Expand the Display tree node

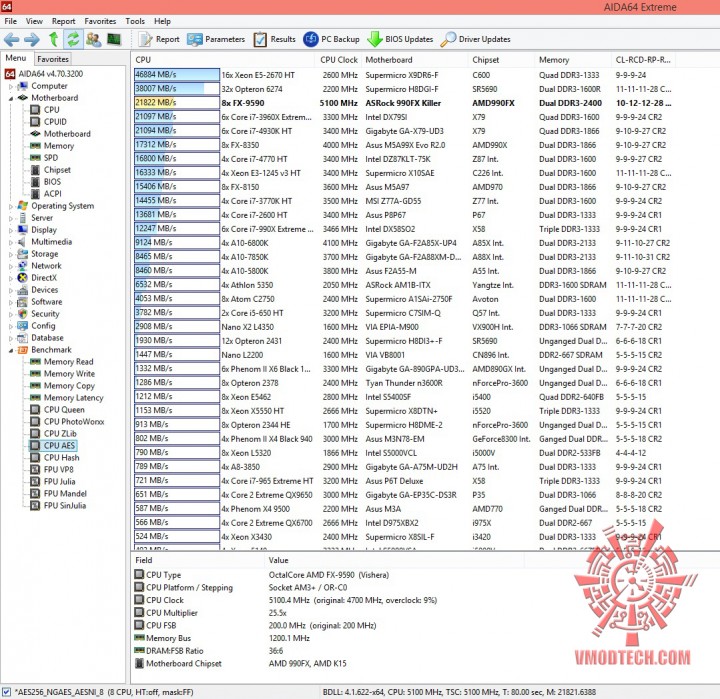pyautogui.click(x=11, y=230)
